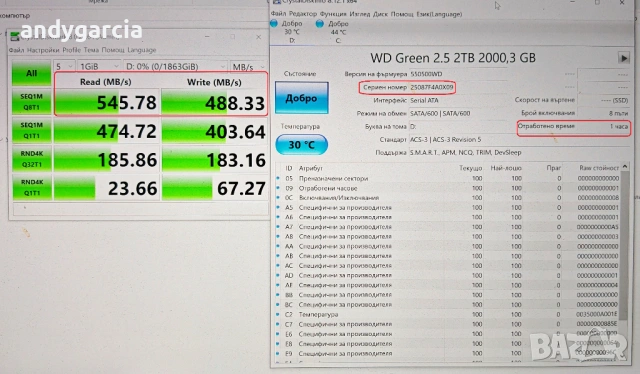Open Profile menu in CrystalDiskMark
This screenshot has width=640, height=374.
(x=71, y=50)
